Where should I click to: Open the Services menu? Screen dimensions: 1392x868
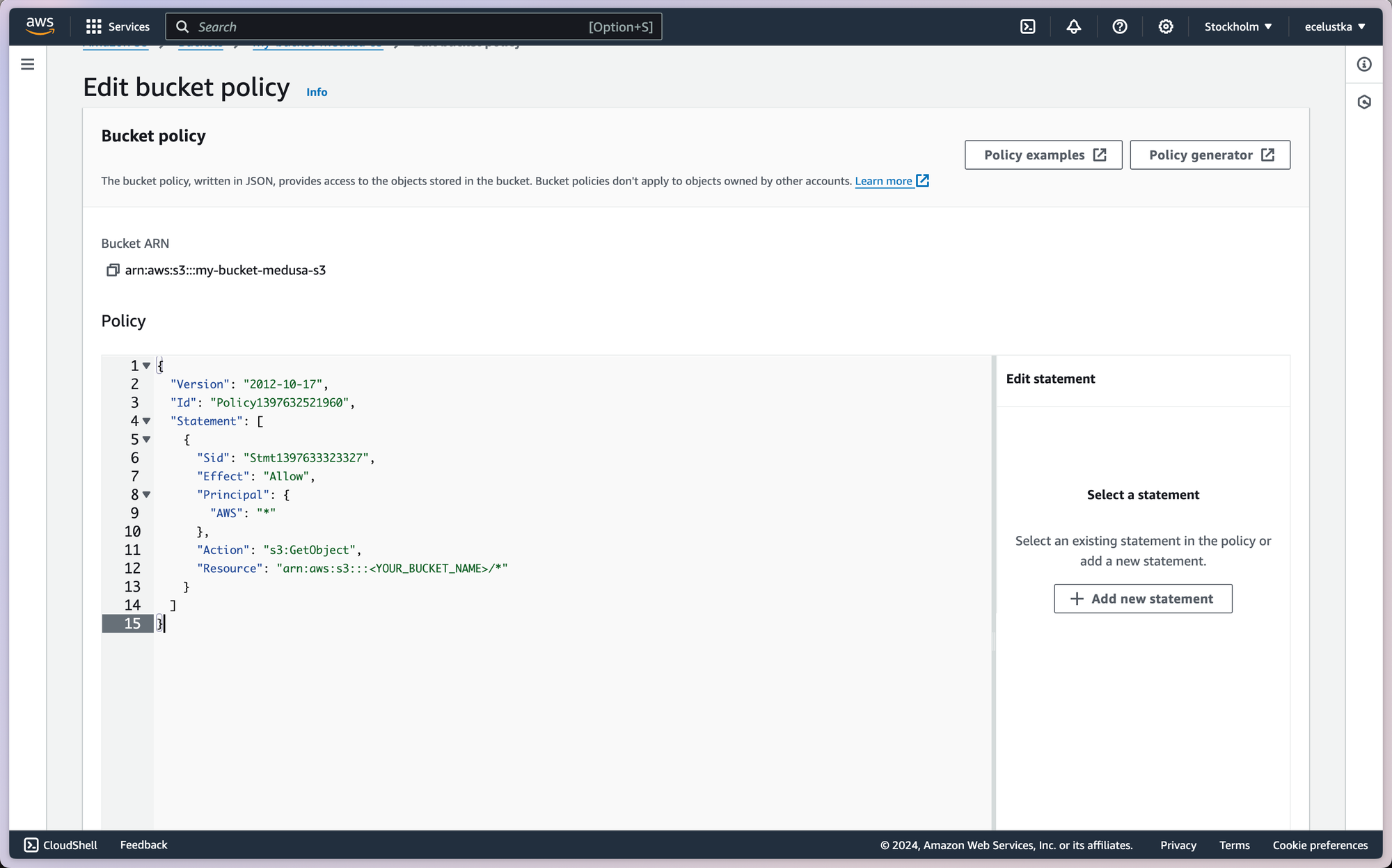[x=118, y=26]
